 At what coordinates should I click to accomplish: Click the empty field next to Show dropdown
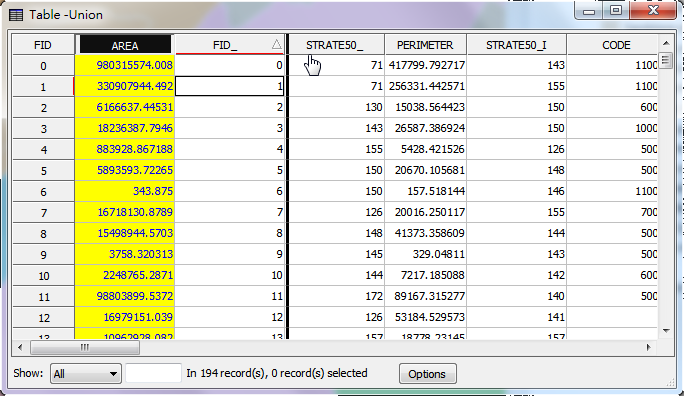pyautogui.click(x=153, y=373)
